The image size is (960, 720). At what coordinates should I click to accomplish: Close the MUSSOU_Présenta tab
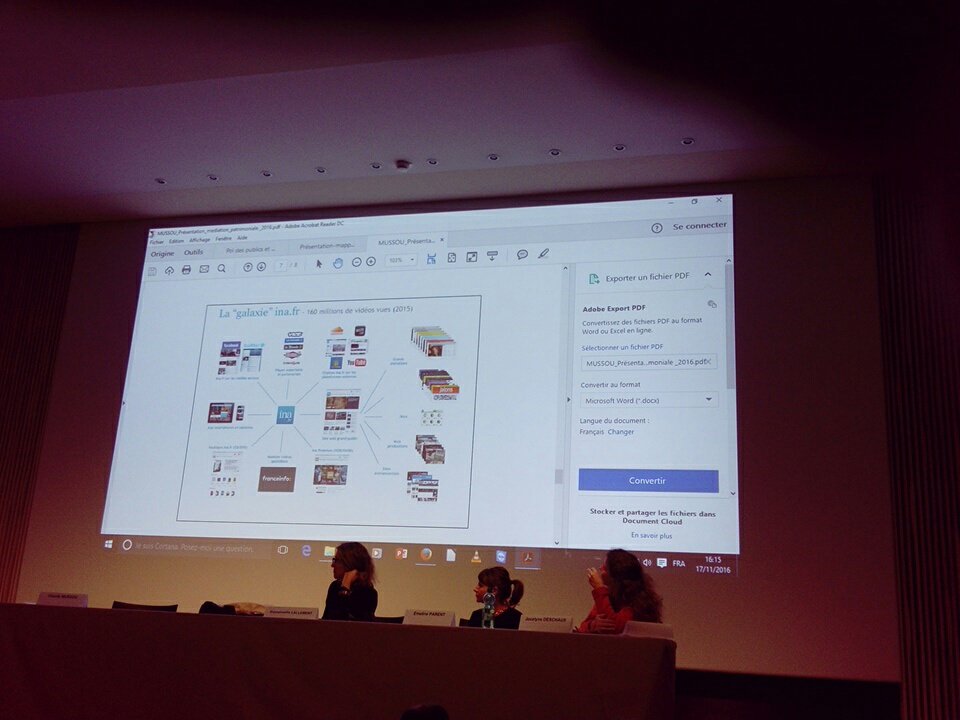click(x=442, y=239)
